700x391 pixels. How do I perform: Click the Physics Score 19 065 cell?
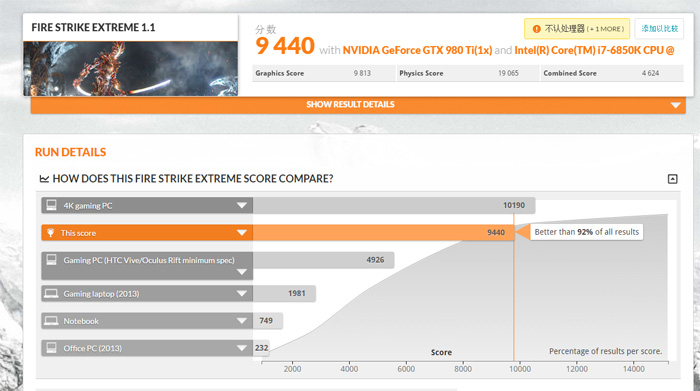pyautogui.click(x=468, y=73)
